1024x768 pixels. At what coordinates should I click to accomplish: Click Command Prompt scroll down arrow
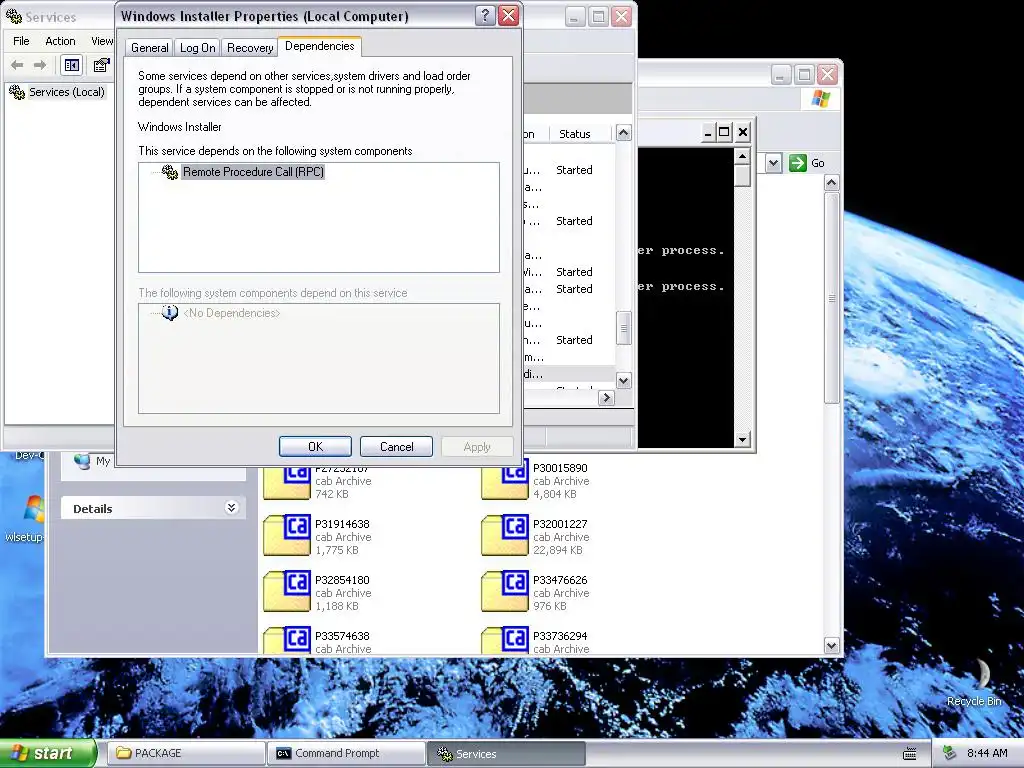click(x=742, y=440)
